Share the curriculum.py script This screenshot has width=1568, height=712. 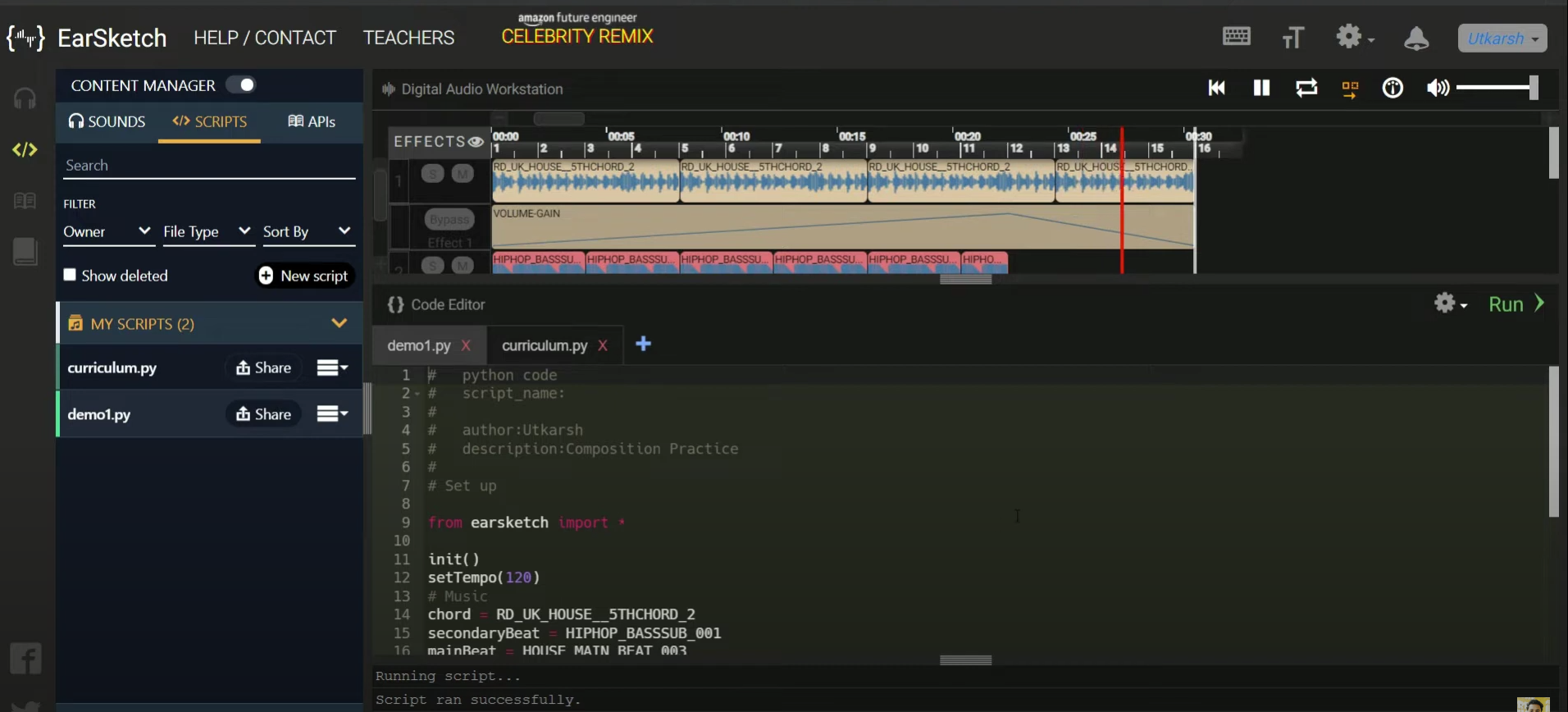point(264,367)
